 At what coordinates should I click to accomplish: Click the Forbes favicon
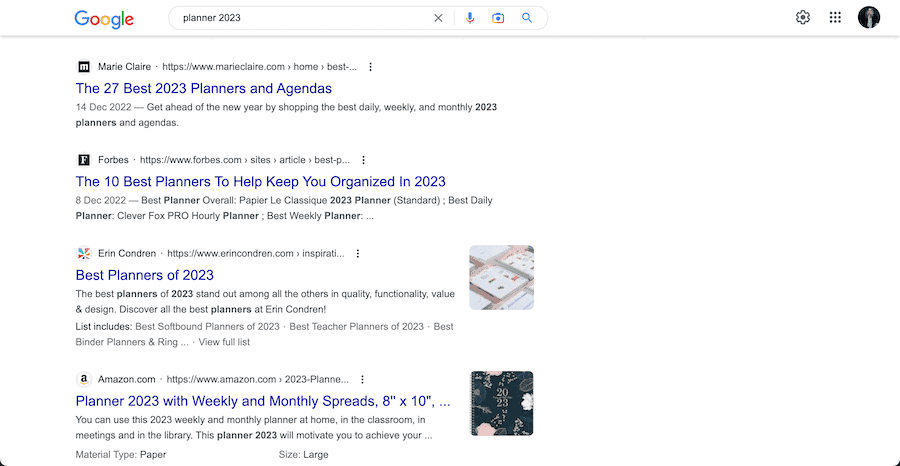coord(84,160)
